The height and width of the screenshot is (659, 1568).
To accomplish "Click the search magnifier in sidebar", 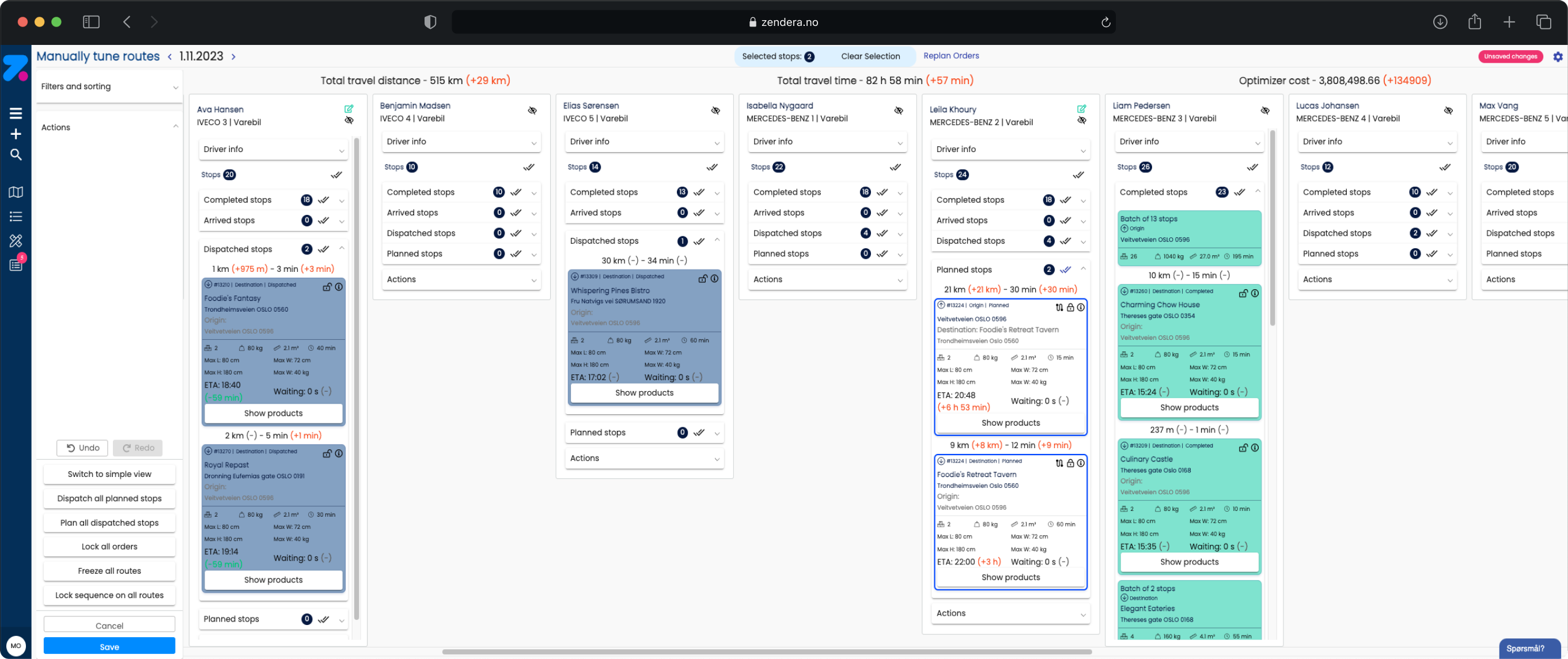I will [16, 154].
